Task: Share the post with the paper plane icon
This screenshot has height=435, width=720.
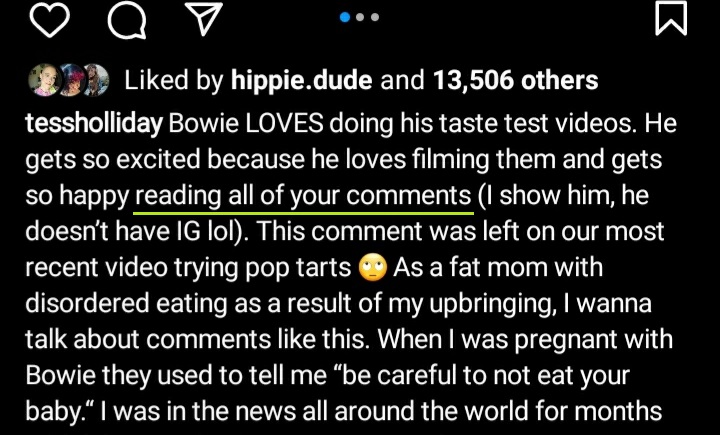Action: [x=204, y=19]
